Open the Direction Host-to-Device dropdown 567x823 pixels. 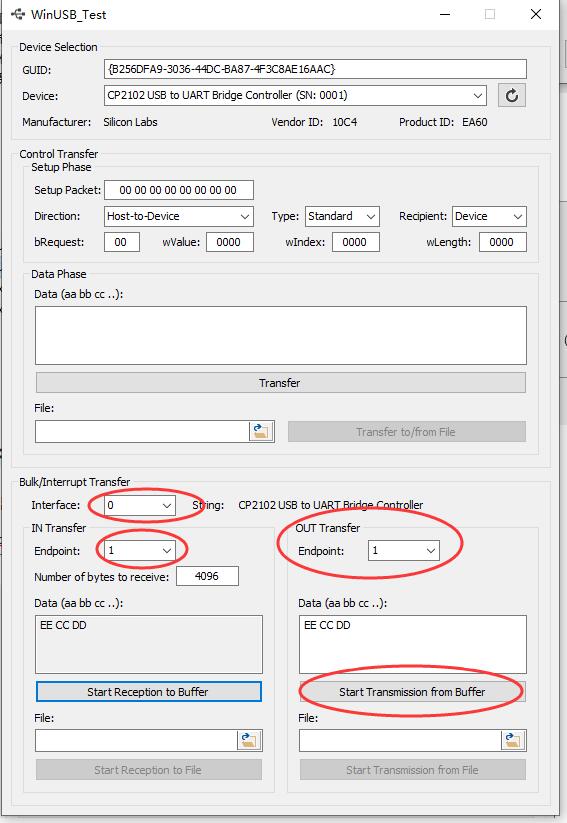click(x=178, y=216)
